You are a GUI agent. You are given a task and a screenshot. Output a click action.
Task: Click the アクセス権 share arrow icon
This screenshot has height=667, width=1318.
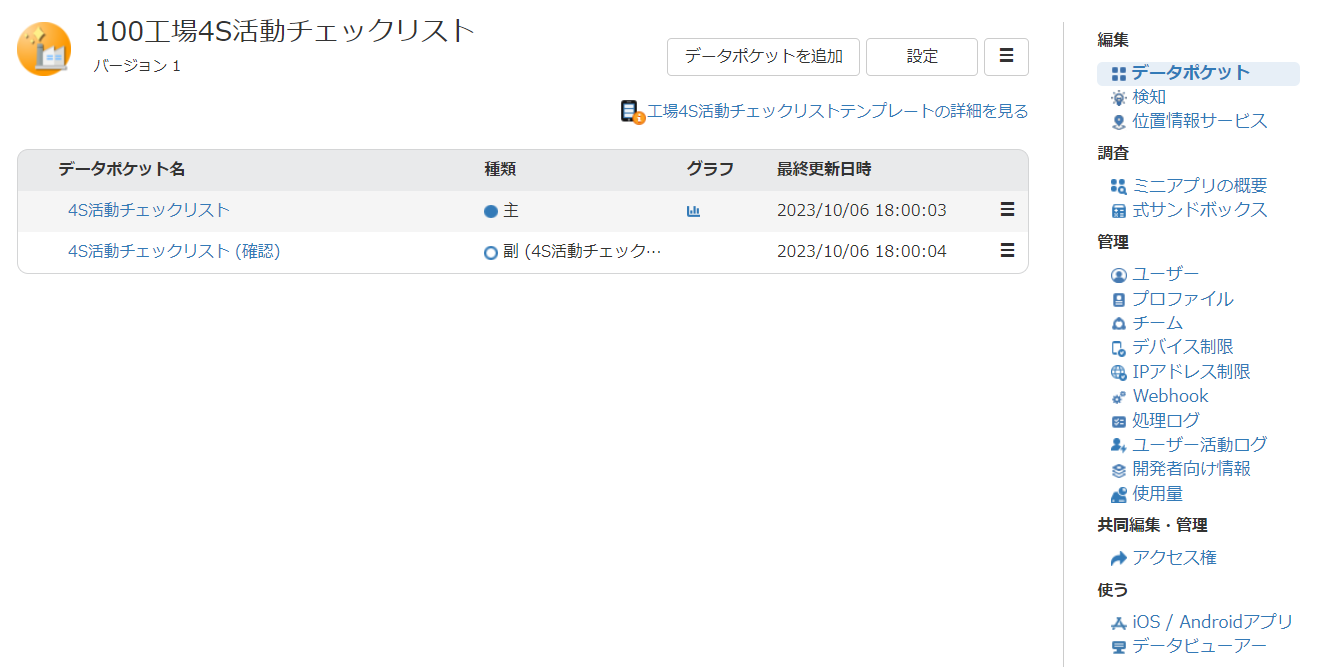point(1119,558)
